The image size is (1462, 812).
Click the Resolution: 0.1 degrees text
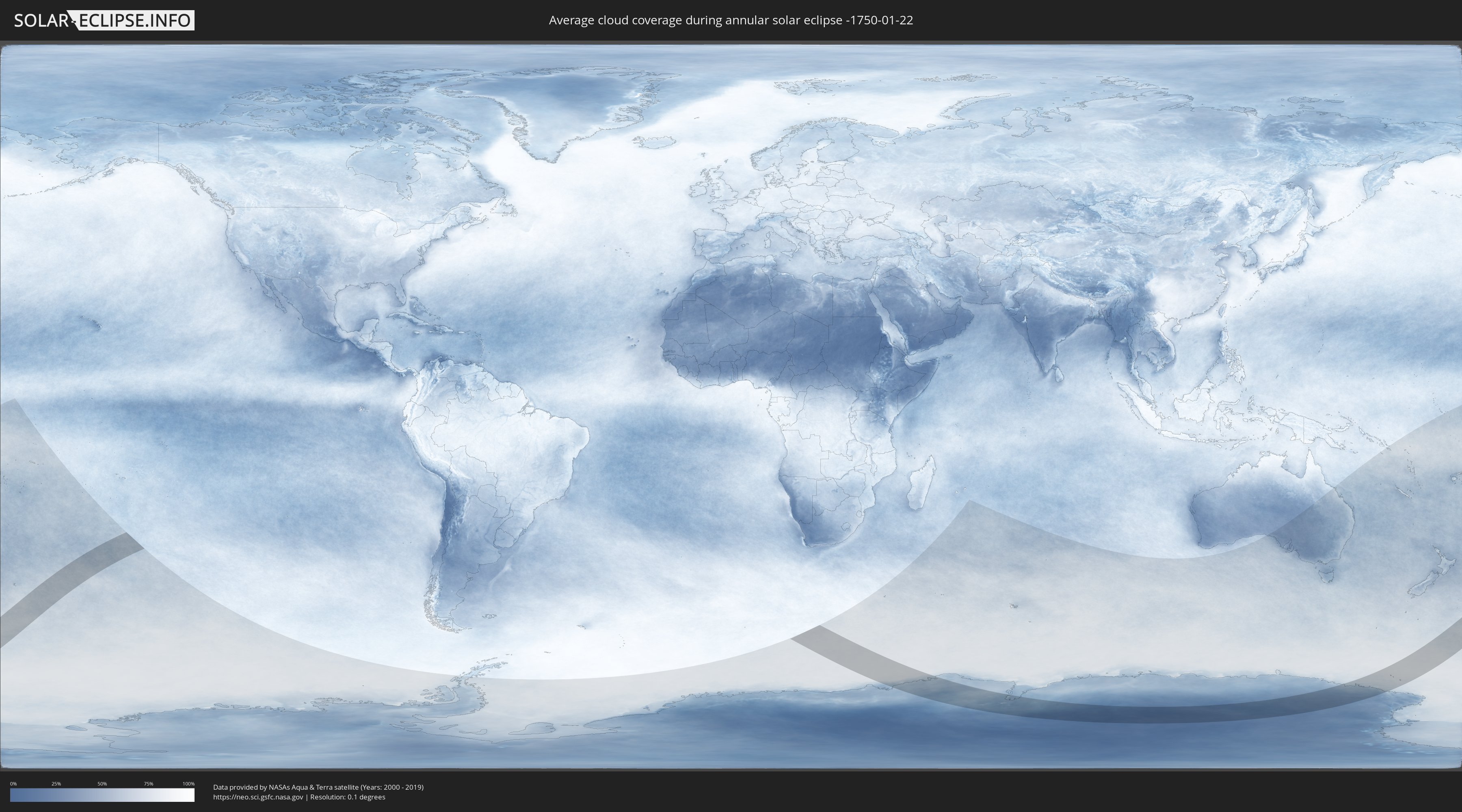coord(347,797)
